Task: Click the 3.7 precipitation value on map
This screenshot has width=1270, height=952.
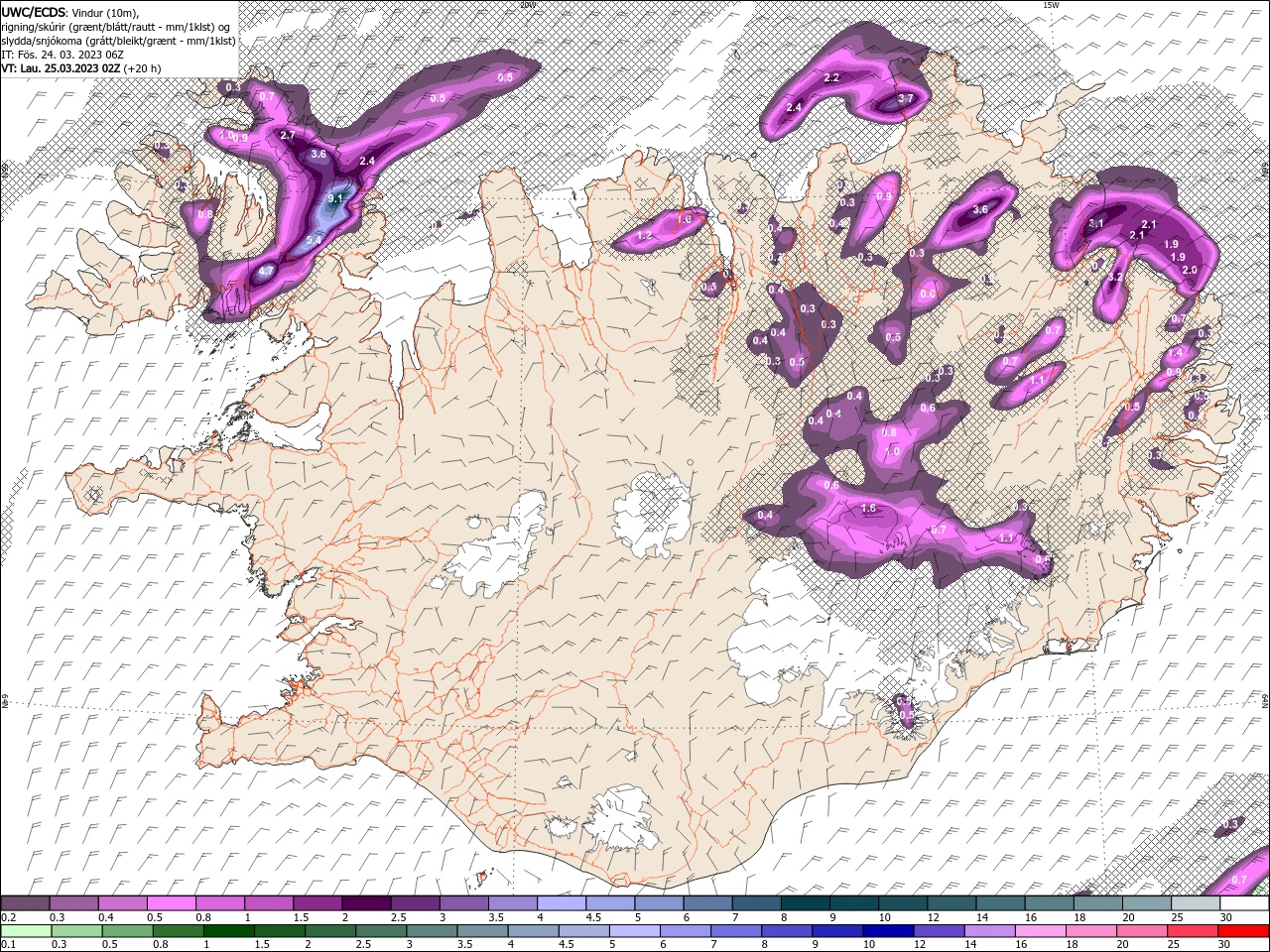Action: pos(905,99)
